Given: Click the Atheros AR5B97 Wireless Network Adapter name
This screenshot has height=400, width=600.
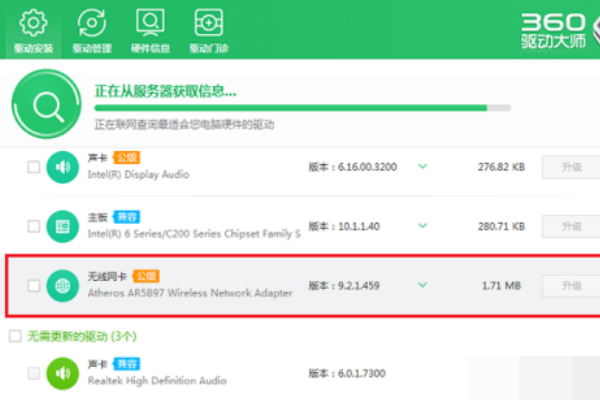Looking at the screenshot, I should 190,293.
